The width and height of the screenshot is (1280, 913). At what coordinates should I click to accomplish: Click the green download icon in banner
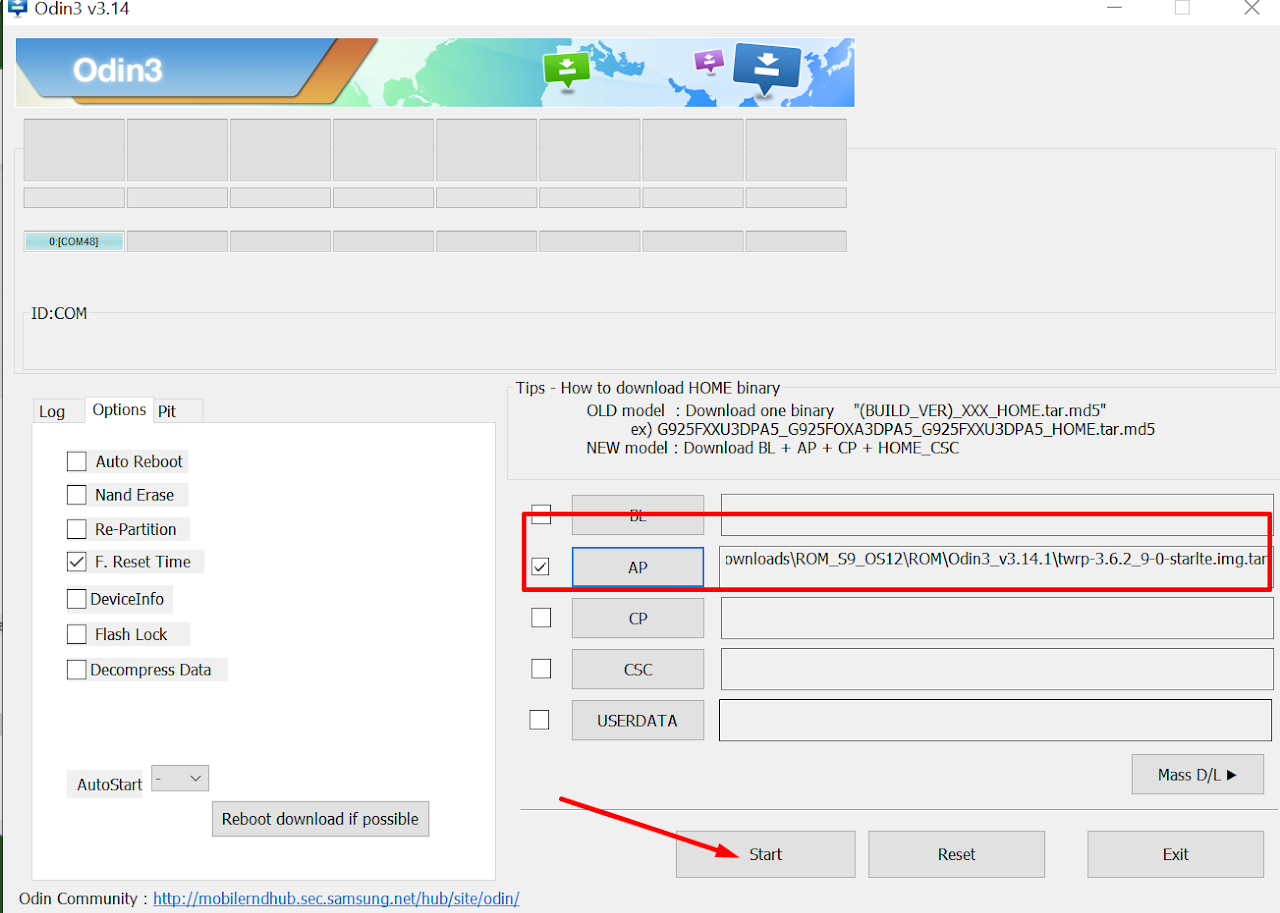coord(567,68)
